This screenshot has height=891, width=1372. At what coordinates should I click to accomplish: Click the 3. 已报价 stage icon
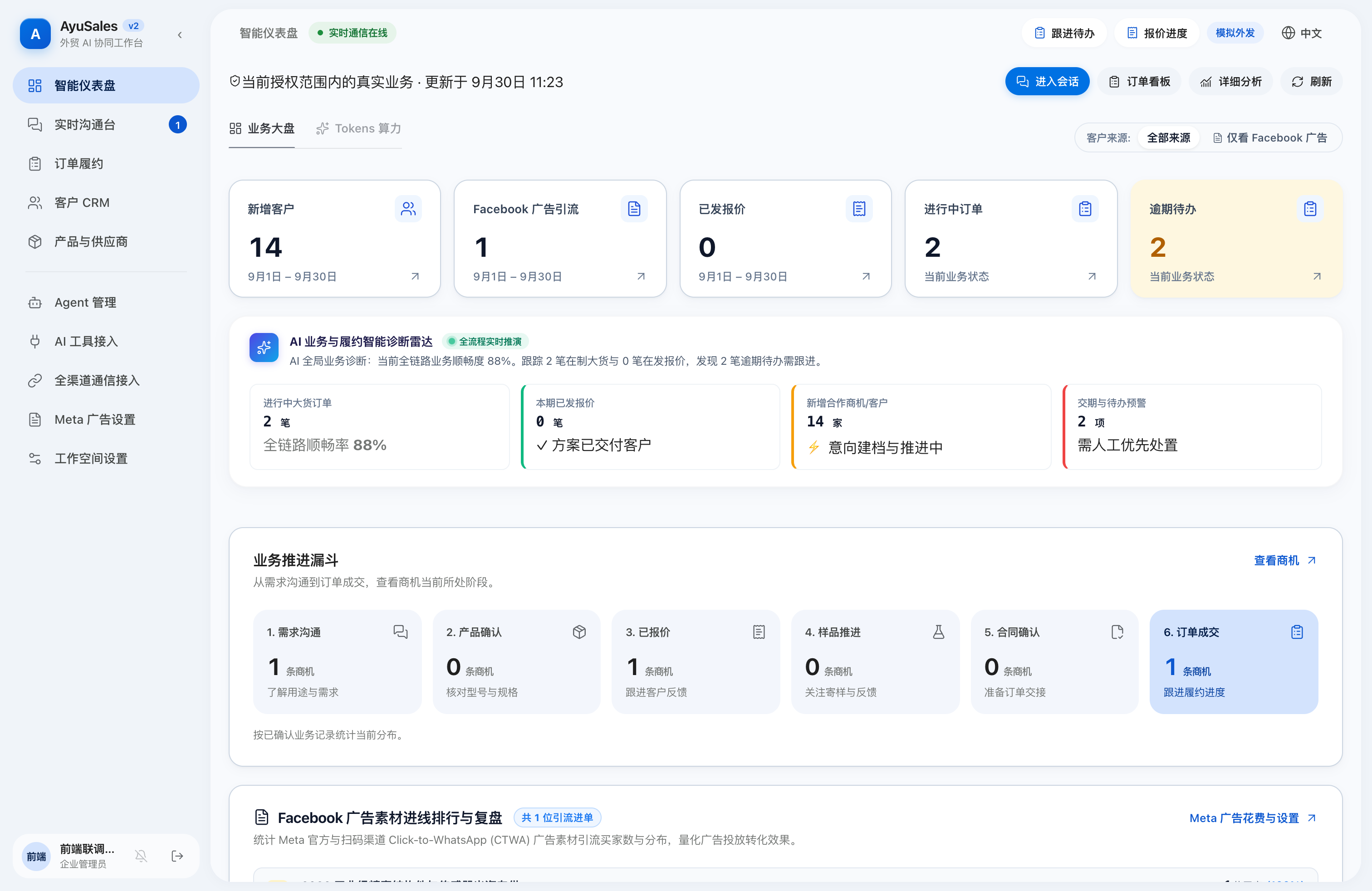click(x=759, y=632)
